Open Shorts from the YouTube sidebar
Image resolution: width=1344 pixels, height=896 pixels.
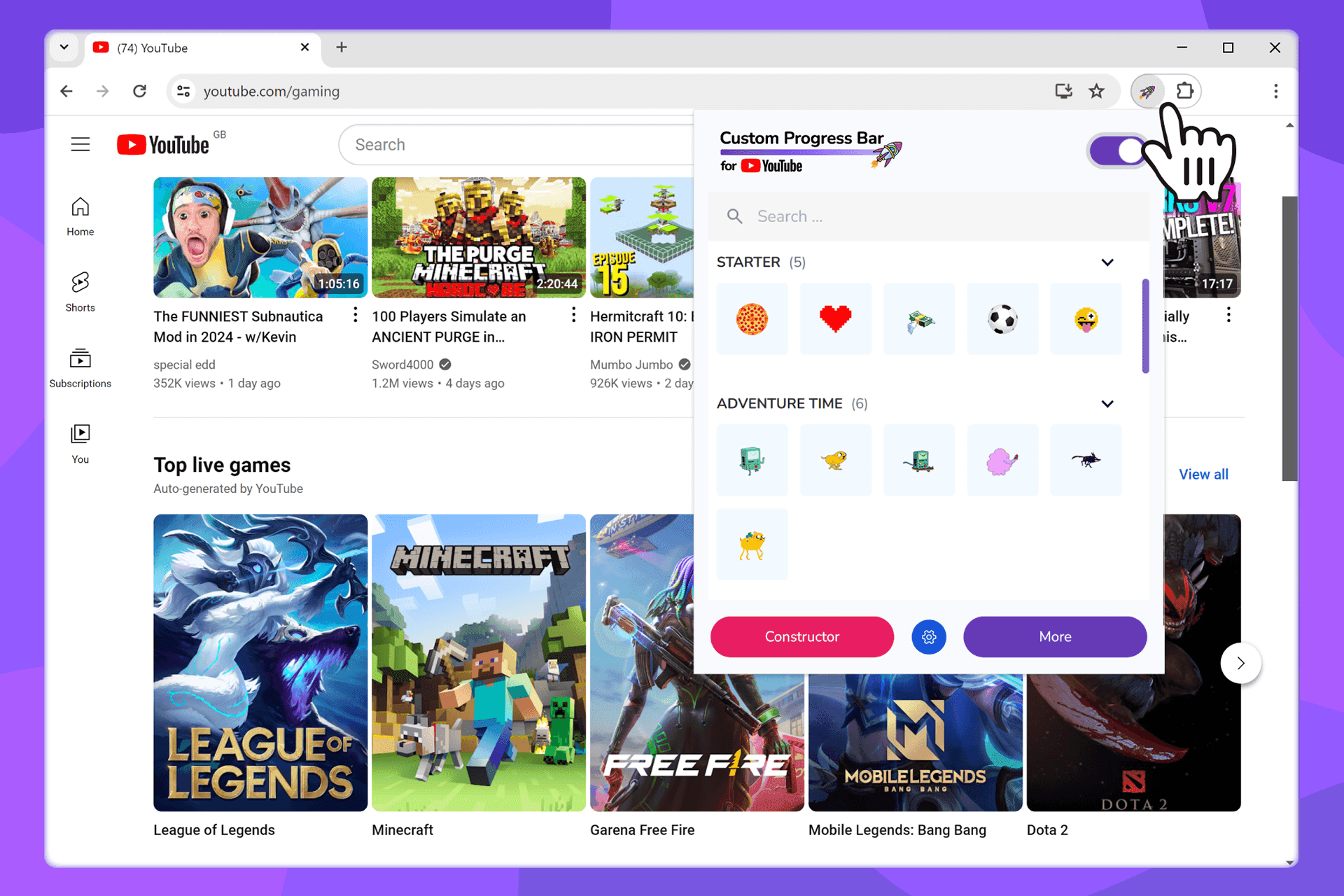pos(80,289)
